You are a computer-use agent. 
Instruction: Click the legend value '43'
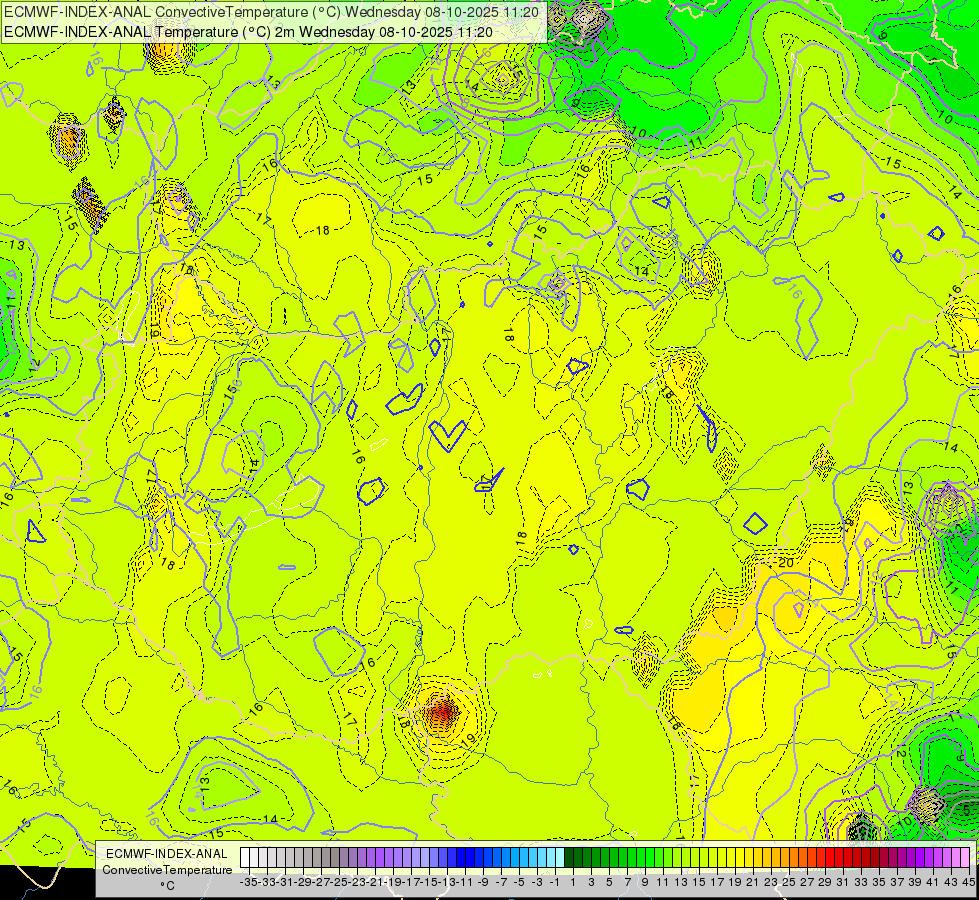pos(950,882)
